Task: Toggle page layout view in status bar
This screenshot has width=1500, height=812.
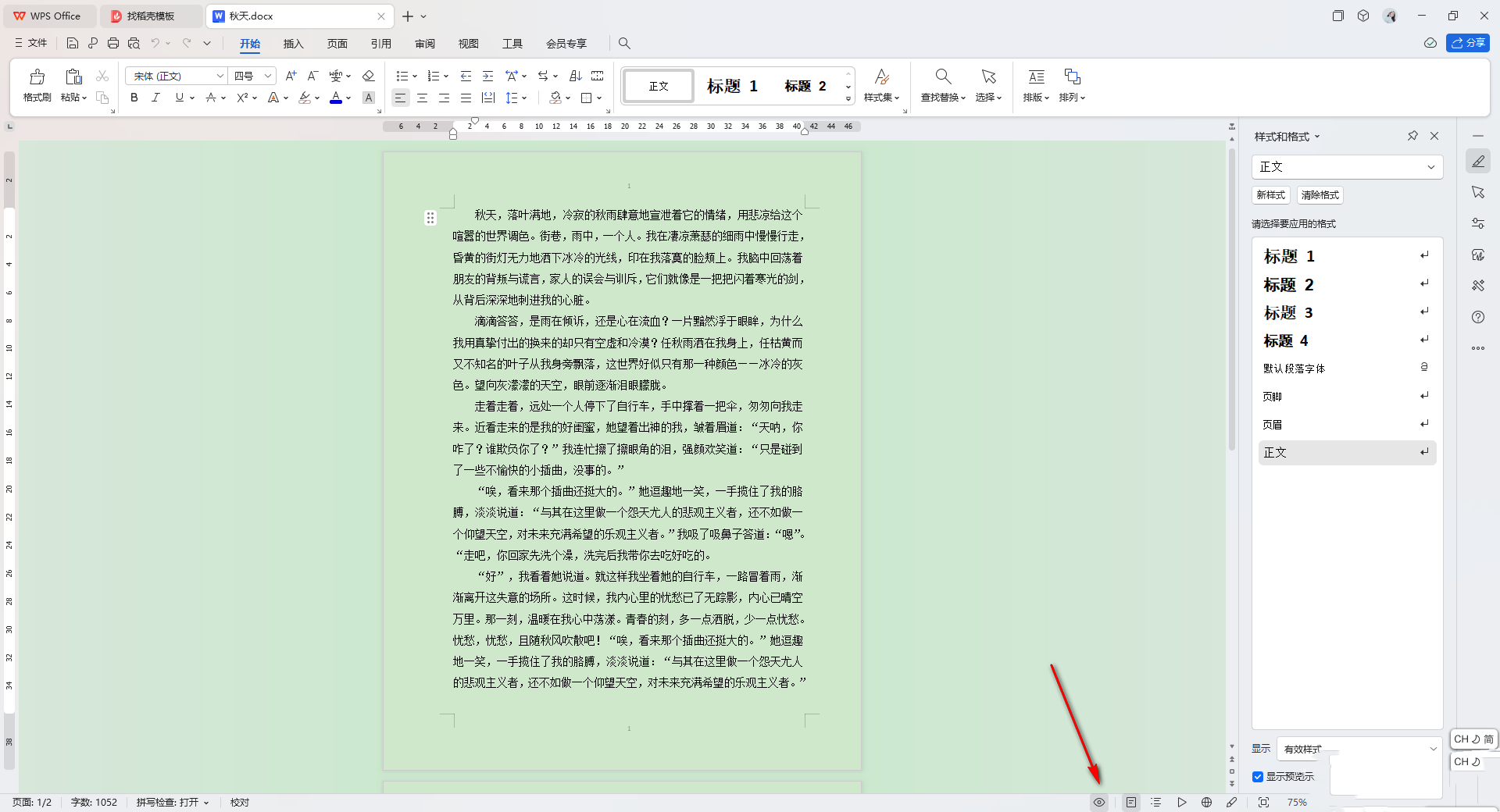Action: [1131, 802]
